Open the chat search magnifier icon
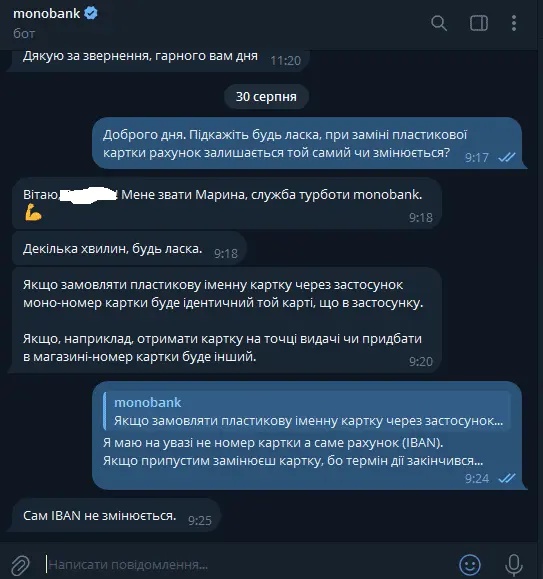 click(x=439, y=23)
